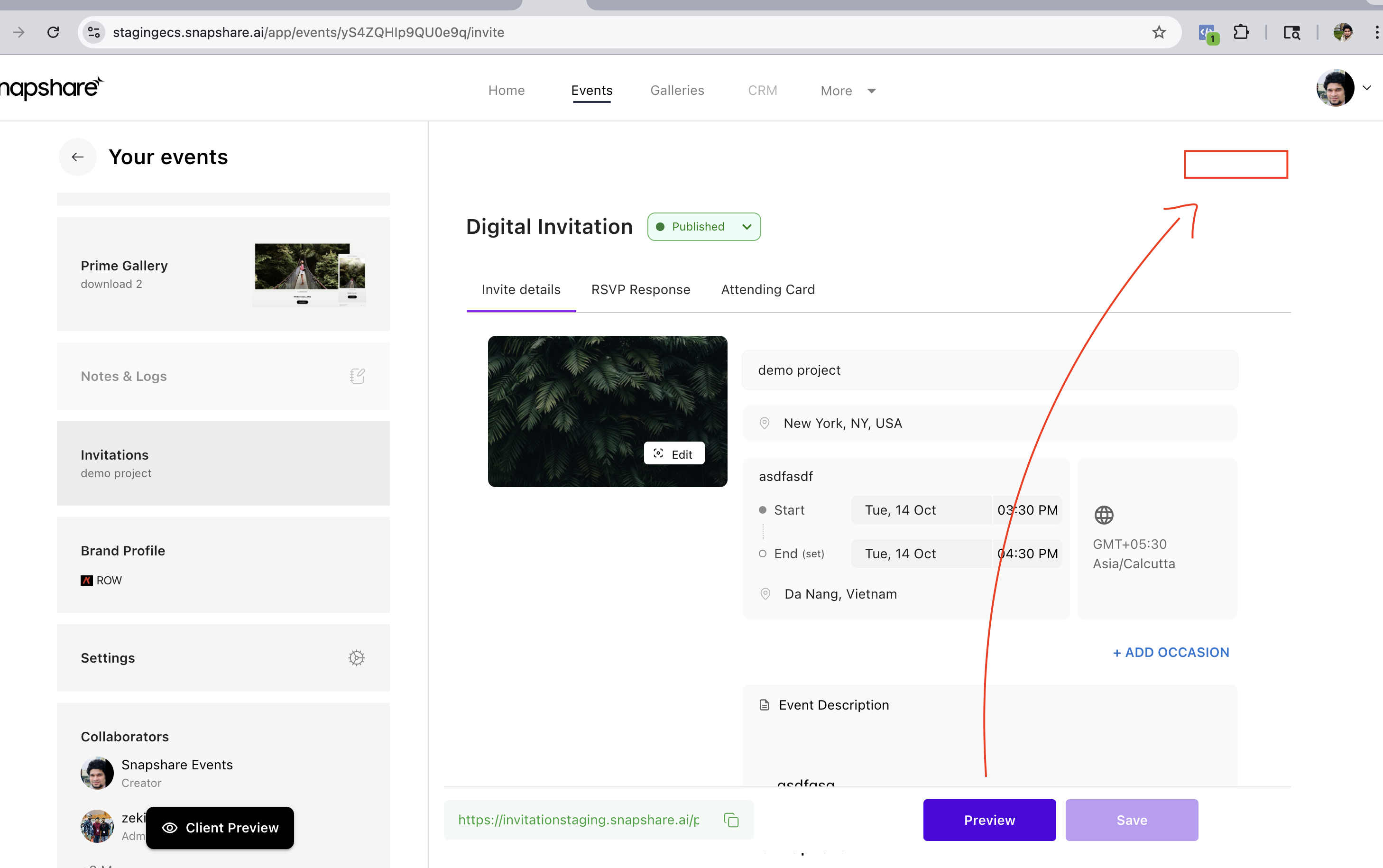Expand the profile avatar menu chevron
Screen dimensions: 1383x868
click(x=1367, y=88)
